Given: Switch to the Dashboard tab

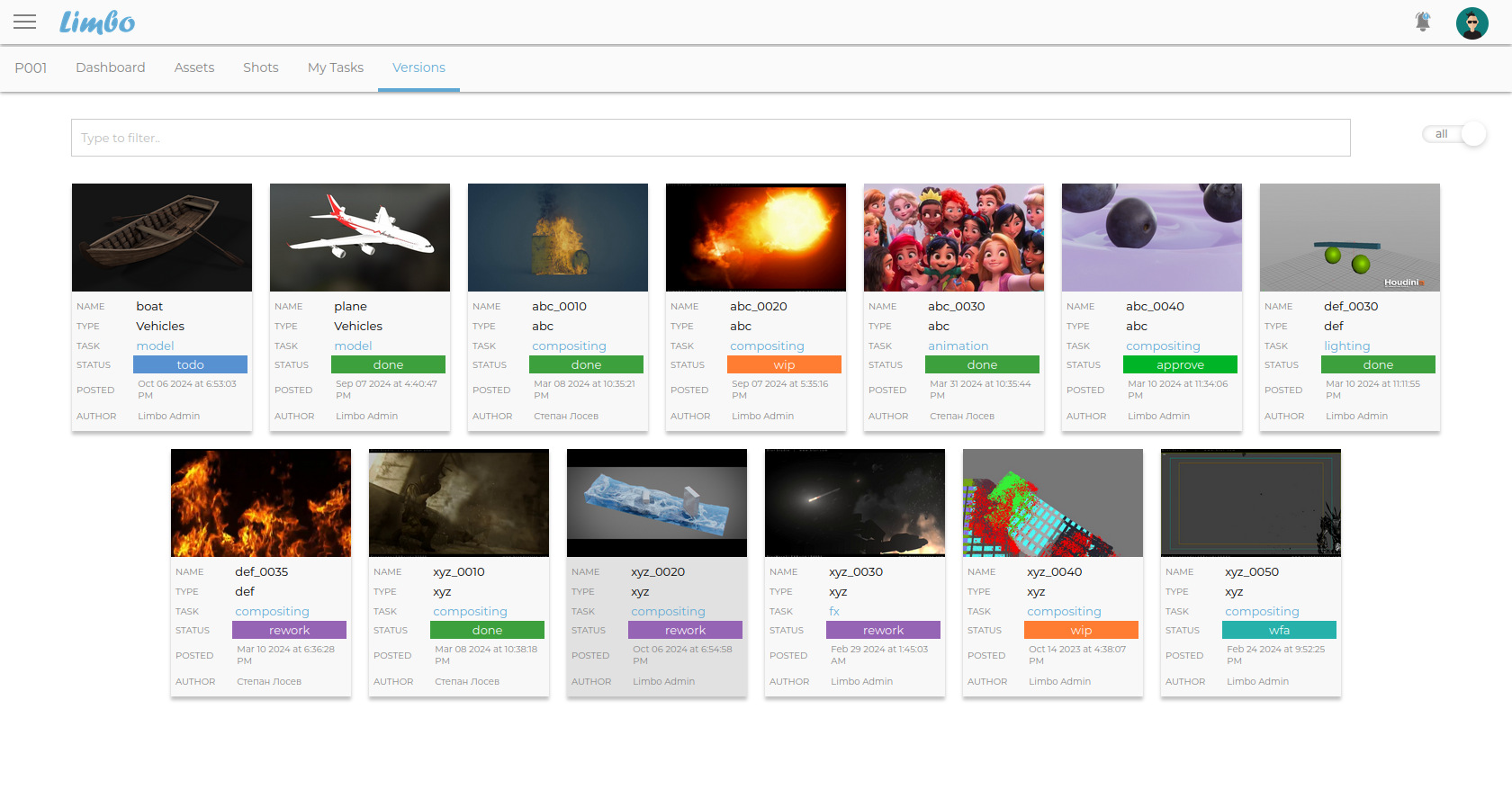Looking at the screenshot, I should coord(110,67).
